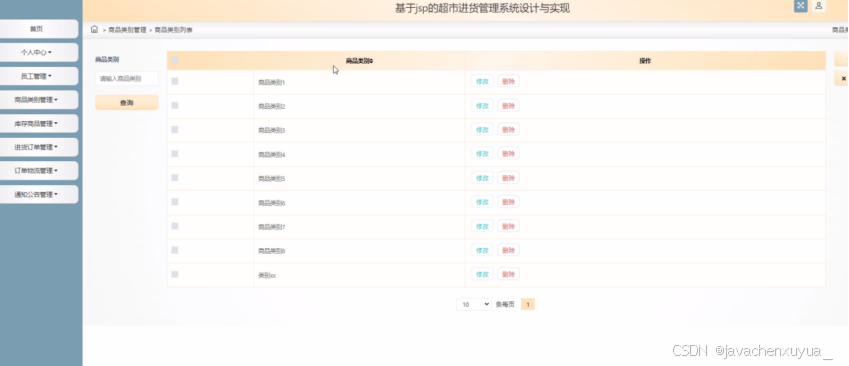Click the 查询 search button
Viewport: 849px width, 366px height.
coord(127,102)
